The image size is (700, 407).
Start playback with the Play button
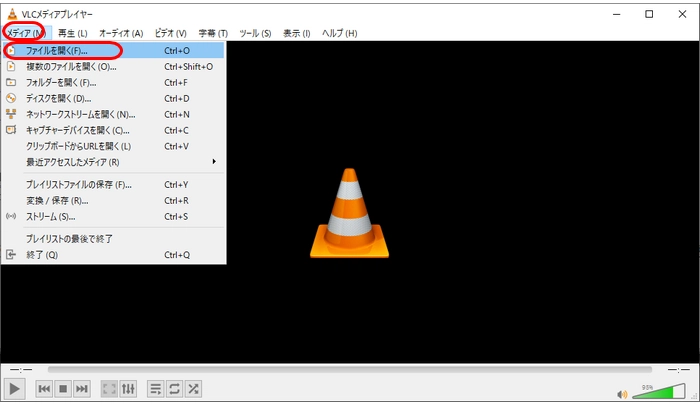(14, 389)
